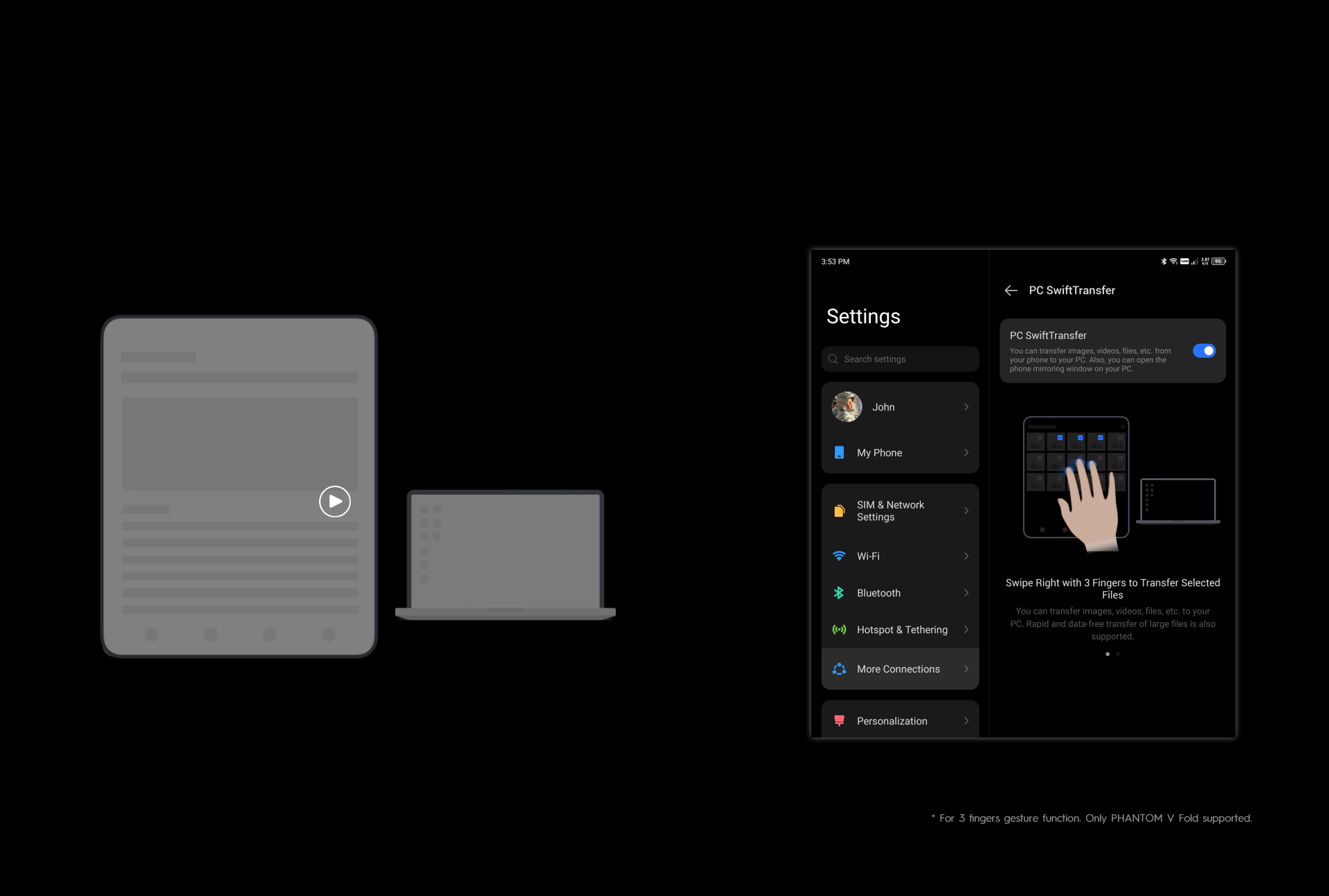Viewport: 1329px width, 896px height.
Task: Expand the Wi-Fi row chevron
Action: coord(966,556)
